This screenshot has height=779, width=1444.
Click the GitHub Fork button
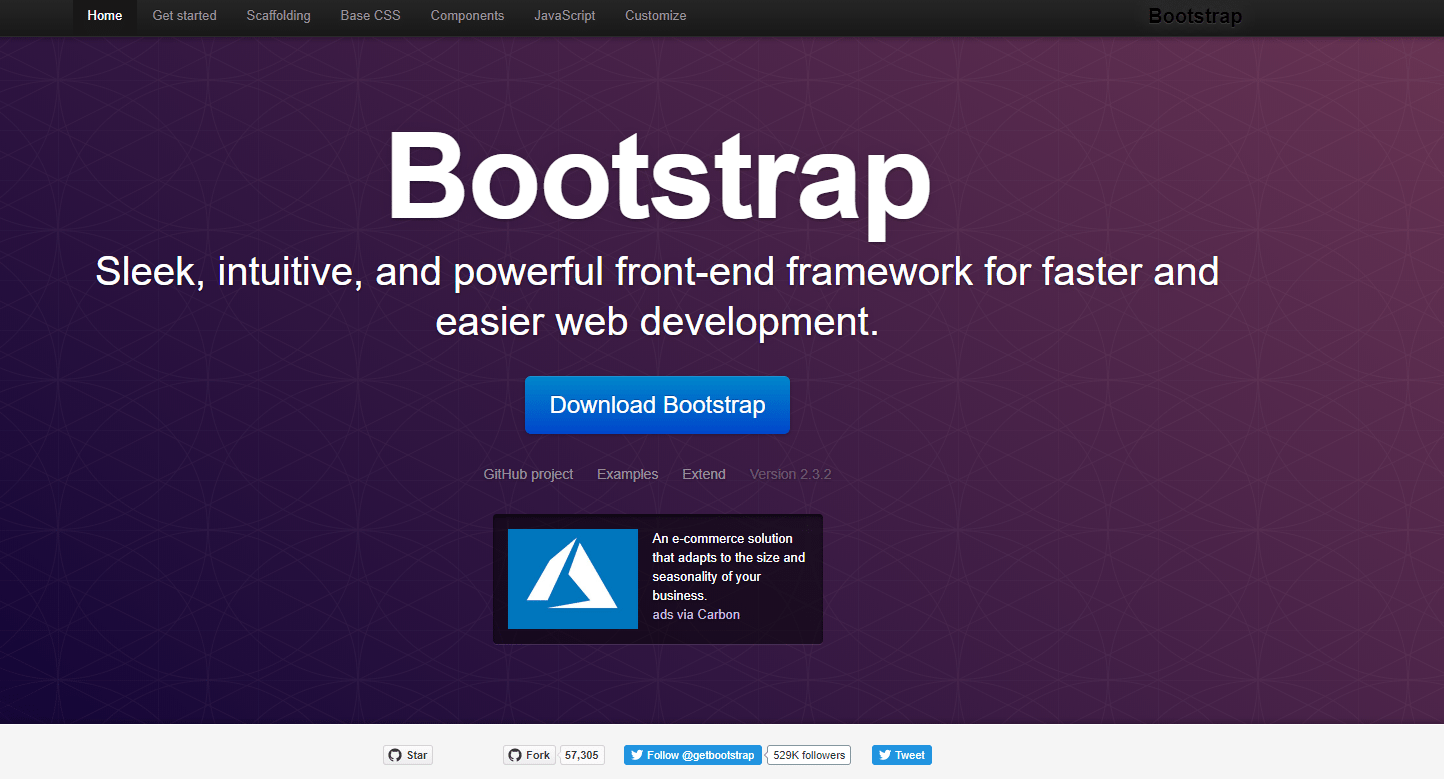(529, 755)
